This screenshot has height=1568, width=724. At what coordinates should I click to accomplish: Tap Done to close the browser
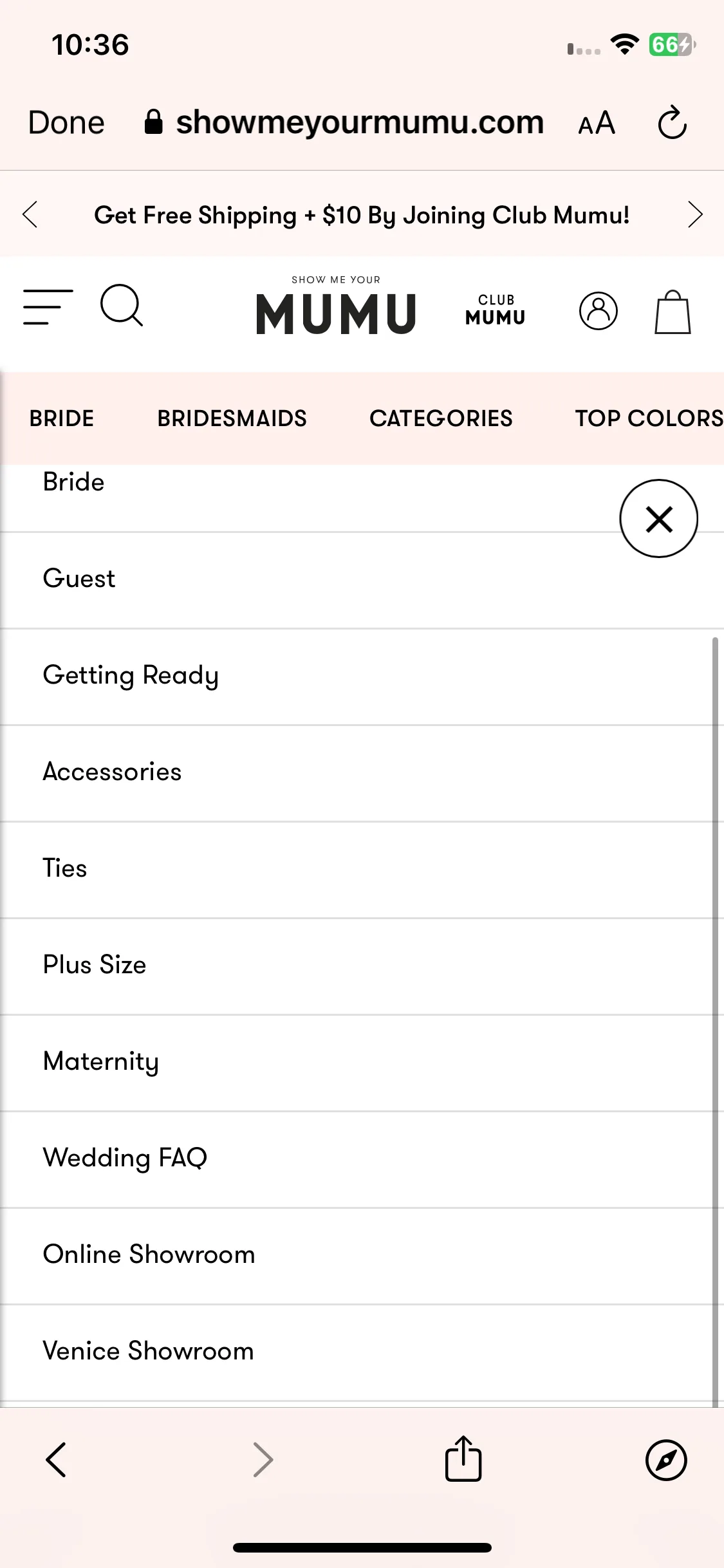coord(66,122)
